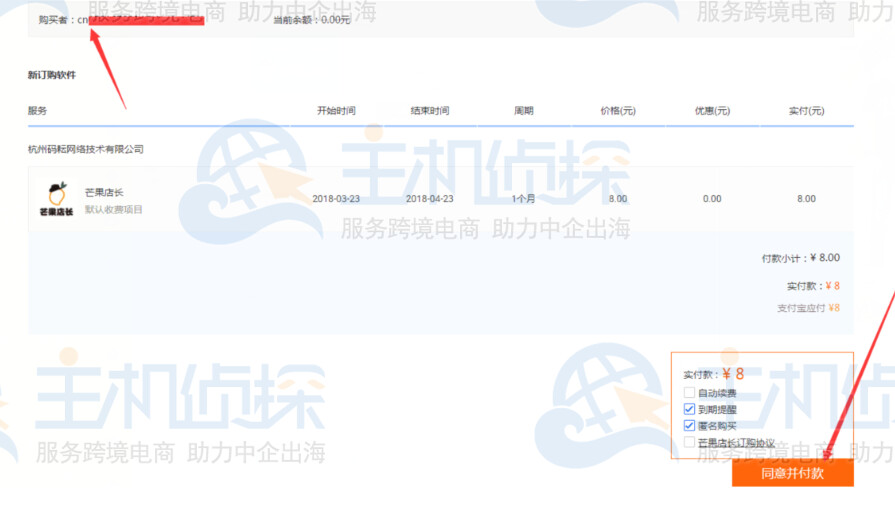Viewport: 895px width, 525px height.
Task: Click the end date 2018-04-23
Action: (x=429, y=199)
